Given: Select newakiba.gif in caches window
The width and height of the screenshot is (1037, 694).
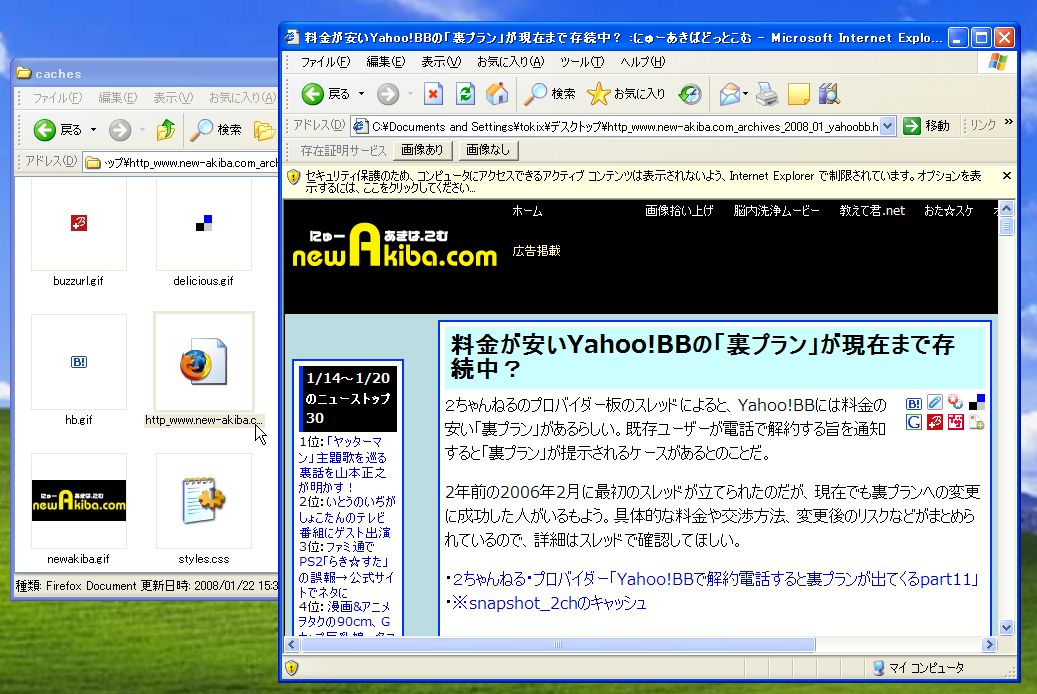Looking at the screenshot, I should pos(78,509).
